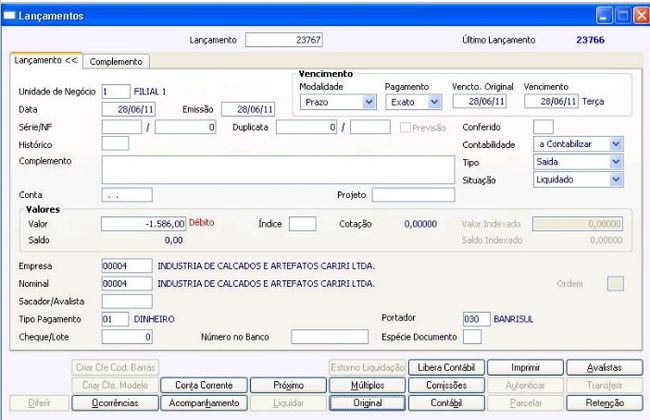Click the company name beside the Empresa field
This screenshot has width=650, height=420.
click(266, 266)
